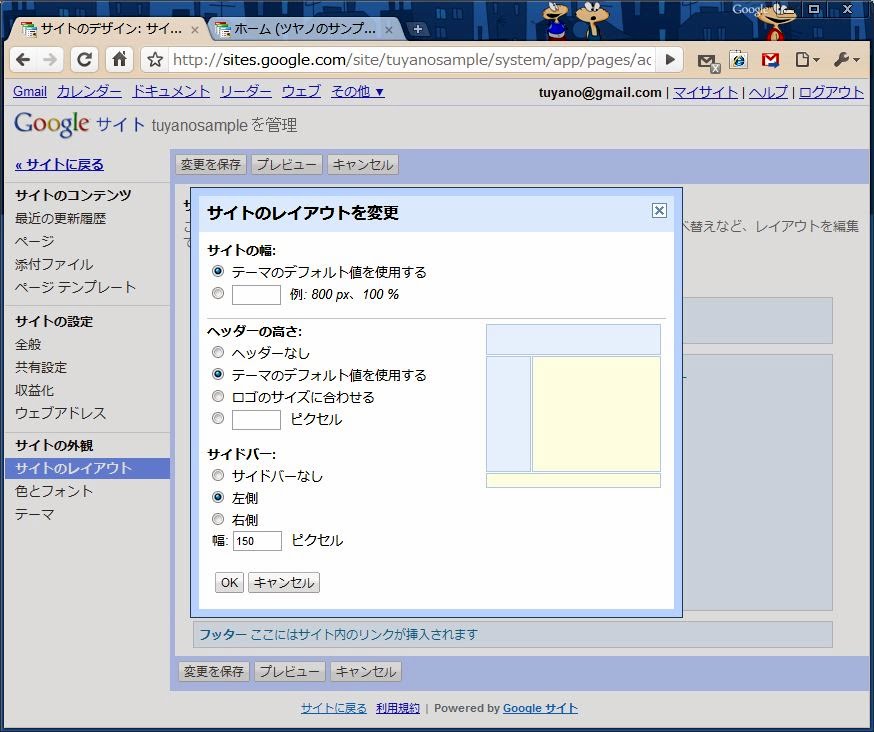
Task: Open a new tab with the plus button
Action: 418,29
